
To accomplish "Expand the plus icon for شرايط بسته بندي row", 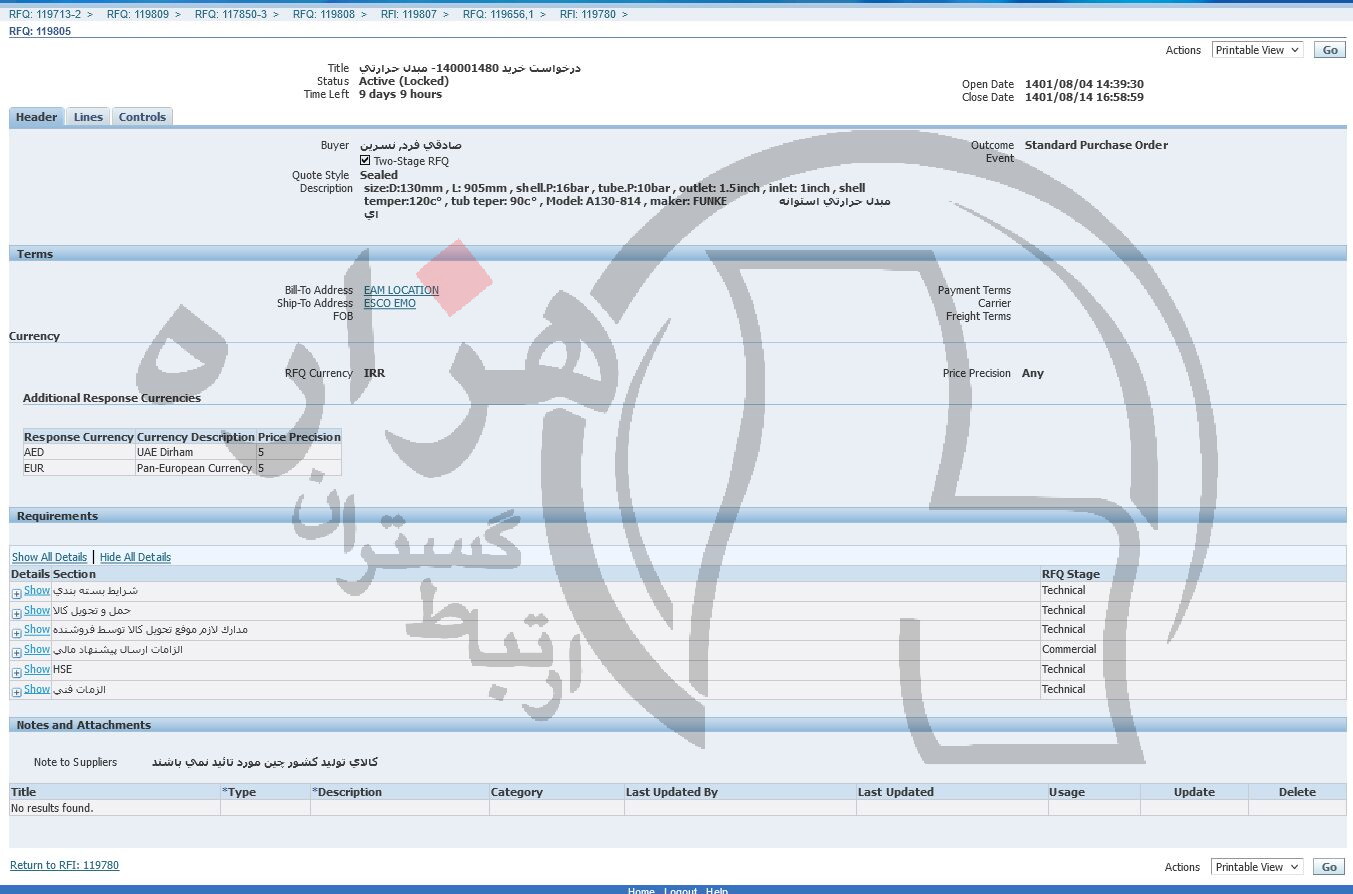I will (x=17, y=594).
